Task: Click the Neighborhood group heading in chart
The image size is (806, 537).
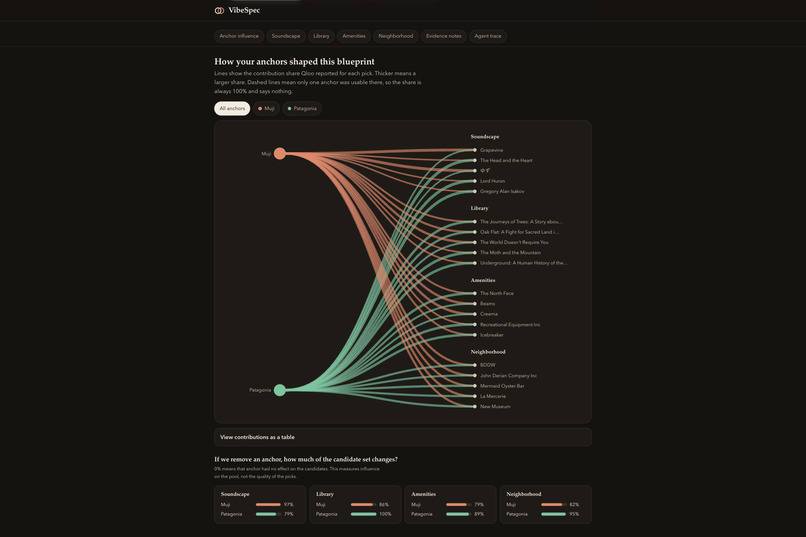Action: click(x=488, y=352)
